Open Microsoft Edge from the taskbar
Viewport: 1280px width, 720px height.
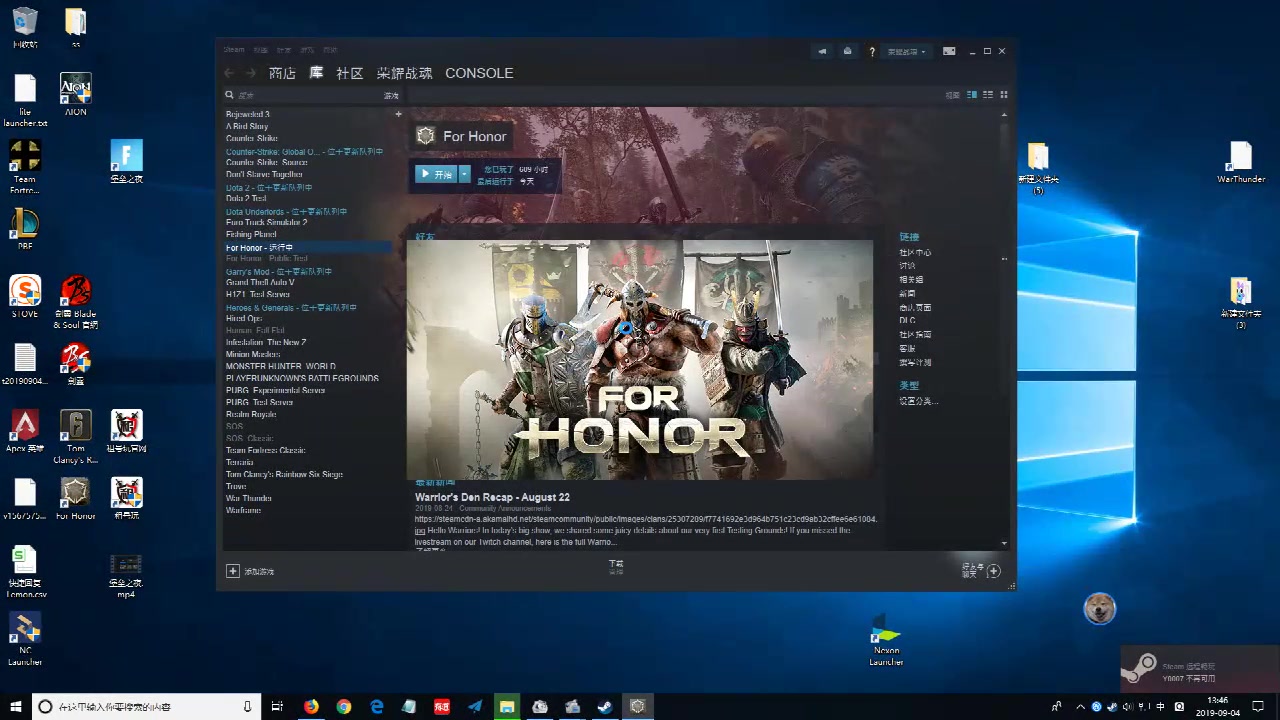point(377,706)
